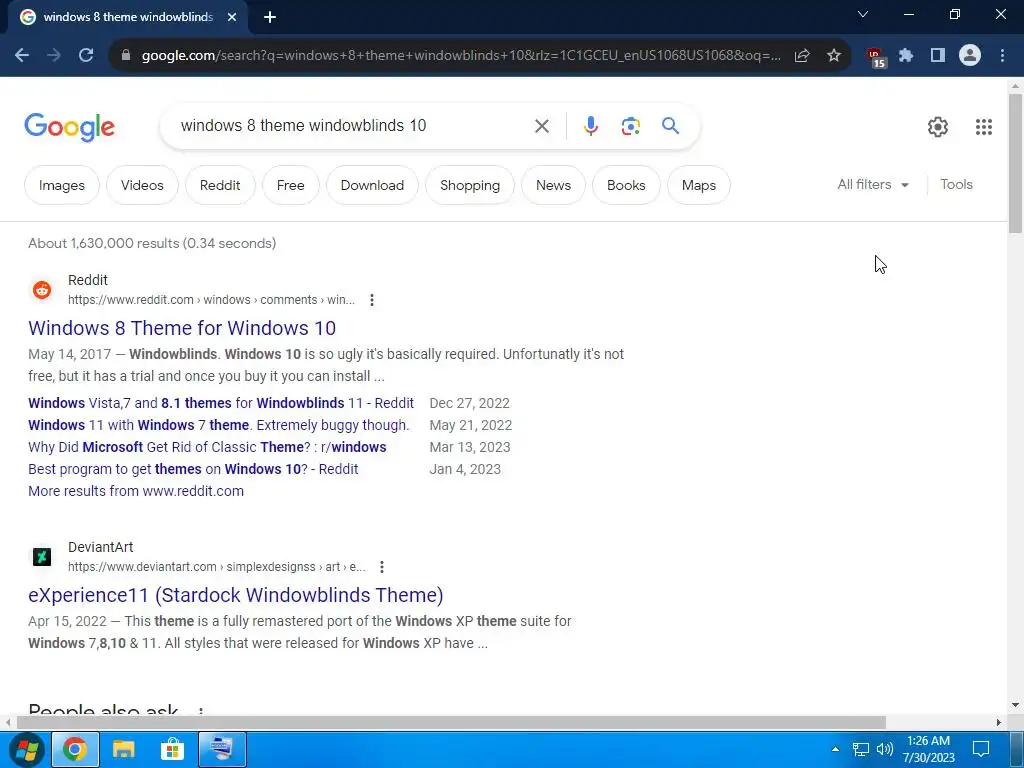Open a new tab with plus button
Image resolution: width=1024 pixels, height=768 pixels.
click(270, 17)
